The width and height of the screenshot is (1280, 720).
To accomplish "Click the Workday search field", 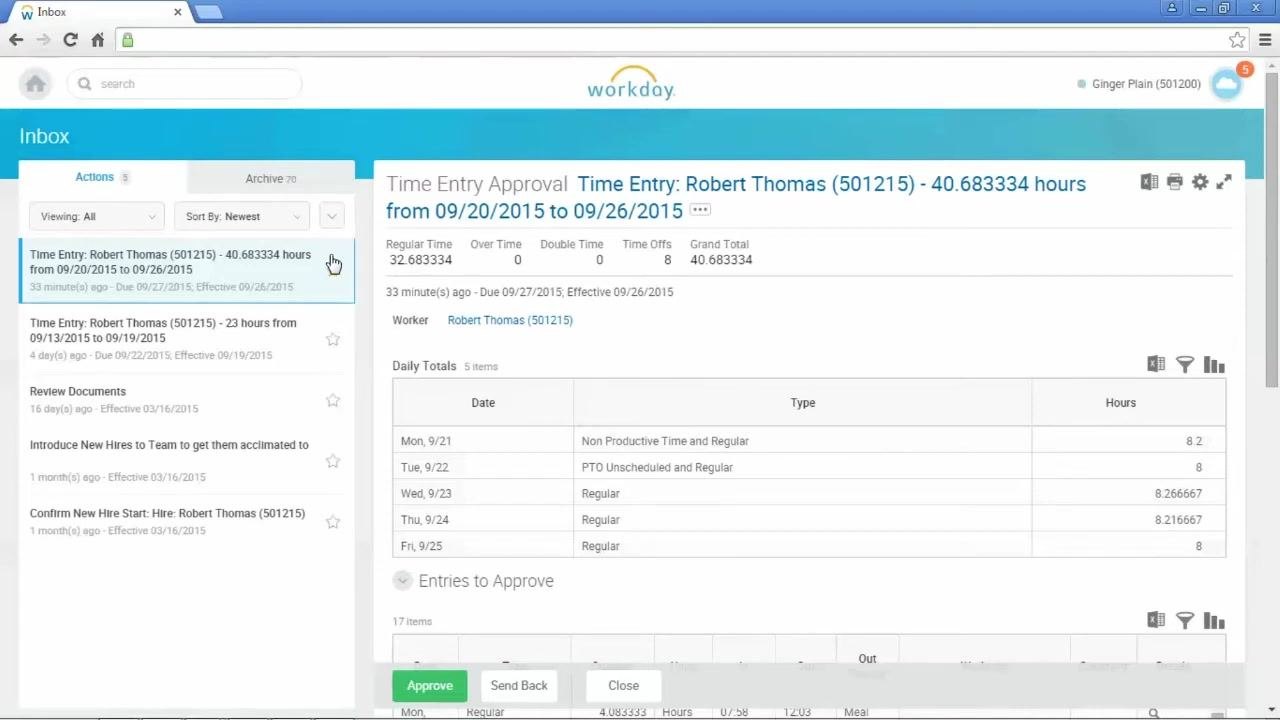I will pyautogui.click(x=184, y=84).
